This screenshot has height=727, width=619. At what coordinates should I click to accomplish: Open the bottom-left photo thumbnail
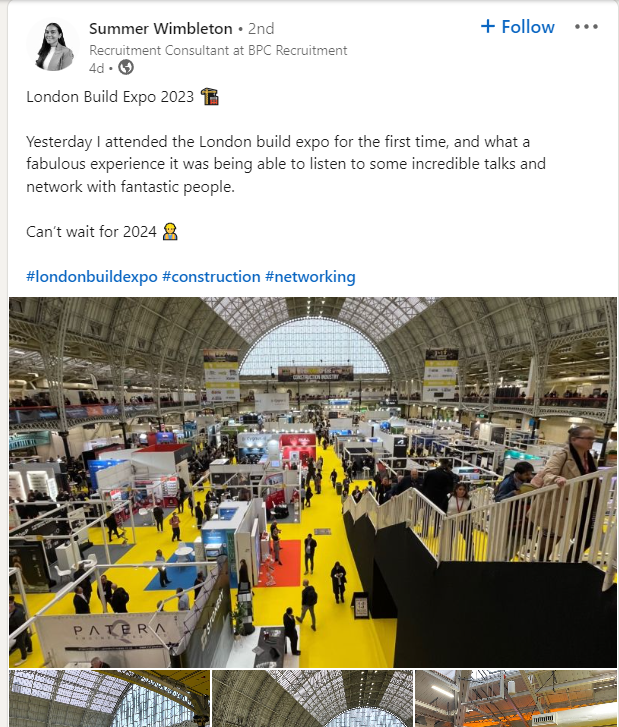(x=108, y=698)
